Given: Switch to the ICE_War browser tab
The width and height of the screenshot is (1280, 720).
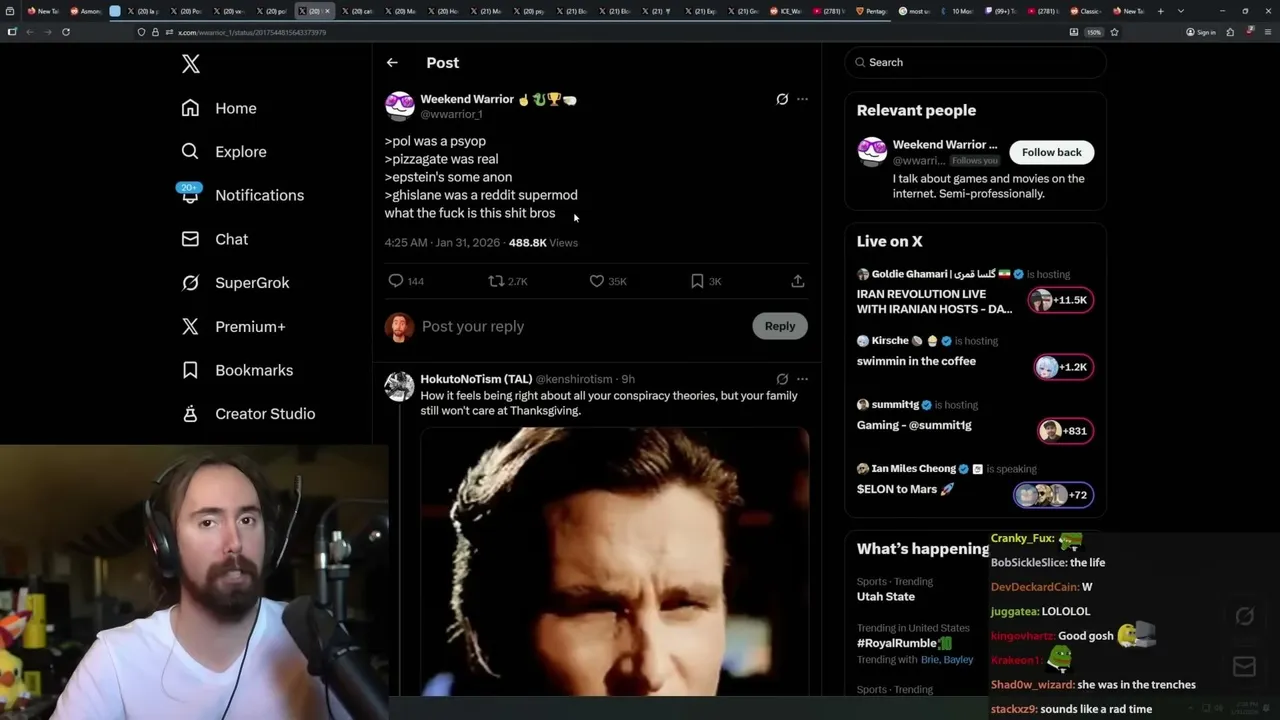Looking at the screenshot, I should pyautogui.click(x=788, y=11).
